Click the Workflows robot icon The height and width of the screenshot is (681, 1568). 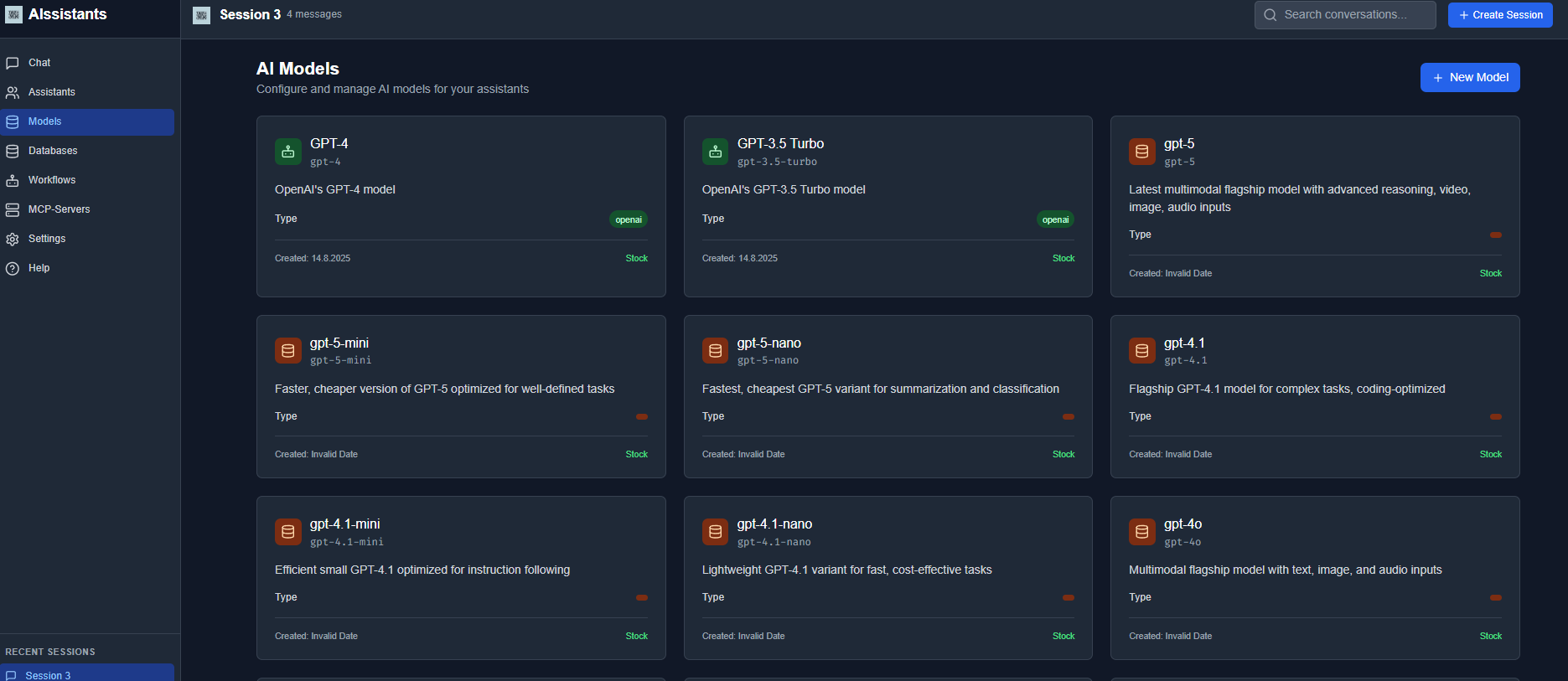click(13, 180)
